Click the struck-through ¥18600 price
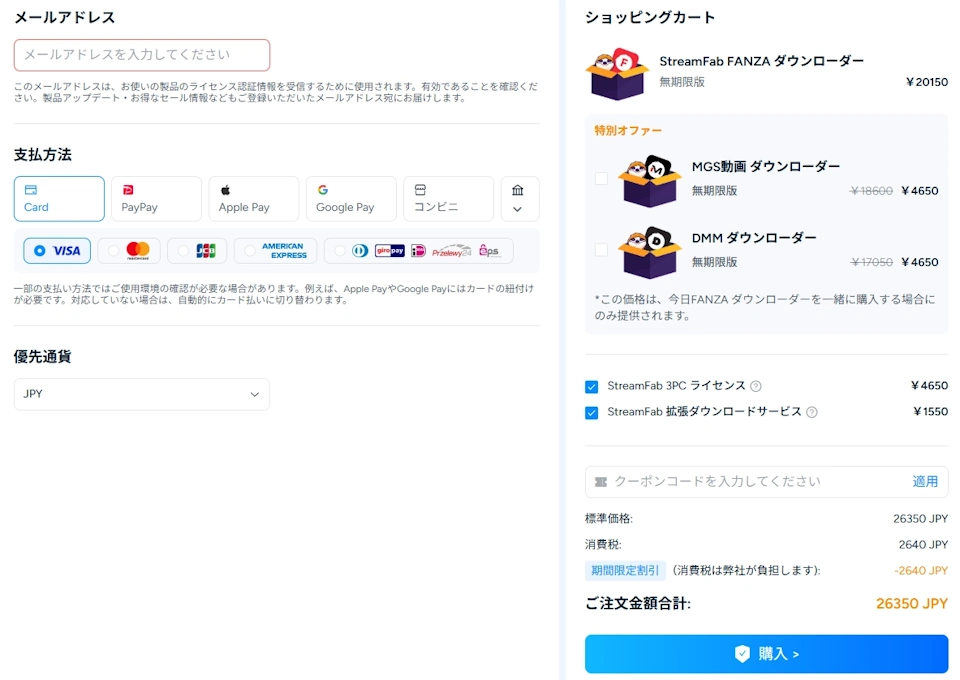 [871, 191]
